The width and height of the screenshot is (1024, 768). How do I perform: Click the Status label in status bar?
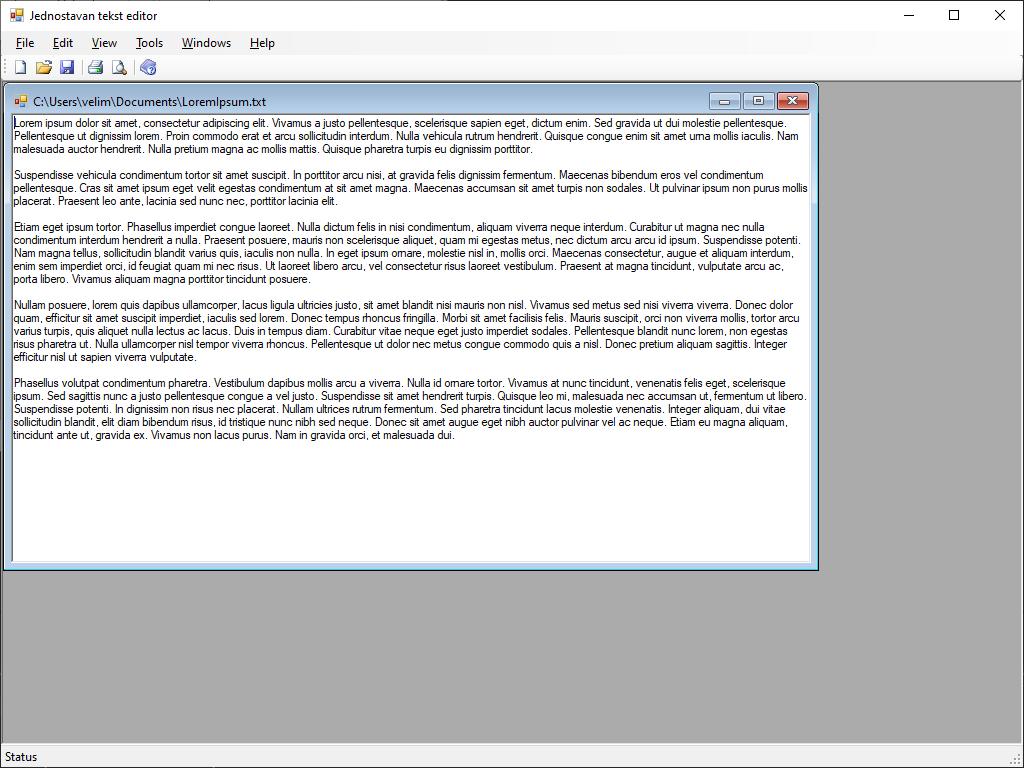click(21, 757)
